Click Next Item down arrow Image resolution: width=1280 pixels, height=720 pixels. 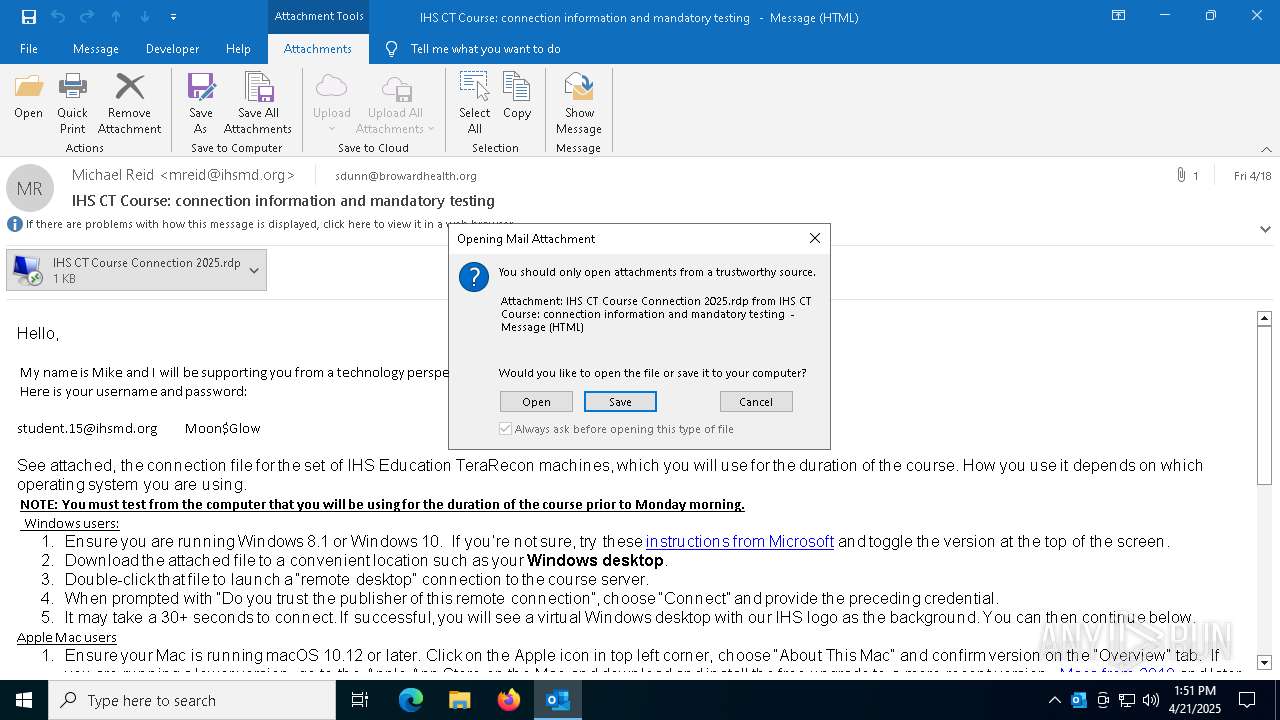(x=145, y=17)
